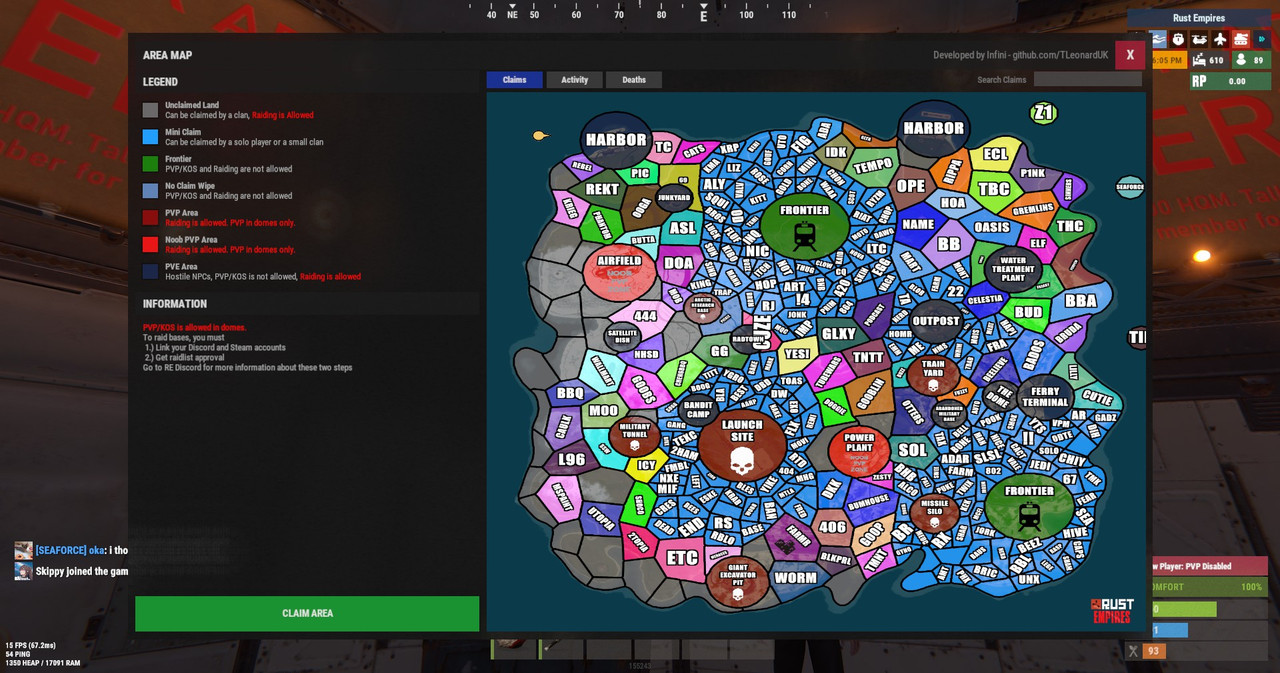Select the TBC claim region
The width and height of the screenshot is (1280, 673).
click(994, 189)
